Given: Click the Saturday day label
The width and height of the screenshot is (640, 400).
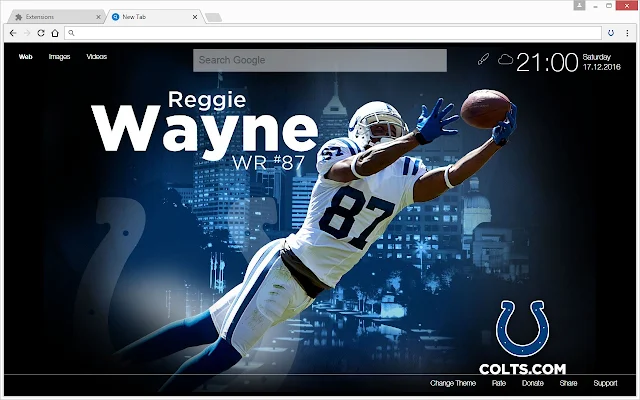Looking at the screenshot, I should (597, 57).
